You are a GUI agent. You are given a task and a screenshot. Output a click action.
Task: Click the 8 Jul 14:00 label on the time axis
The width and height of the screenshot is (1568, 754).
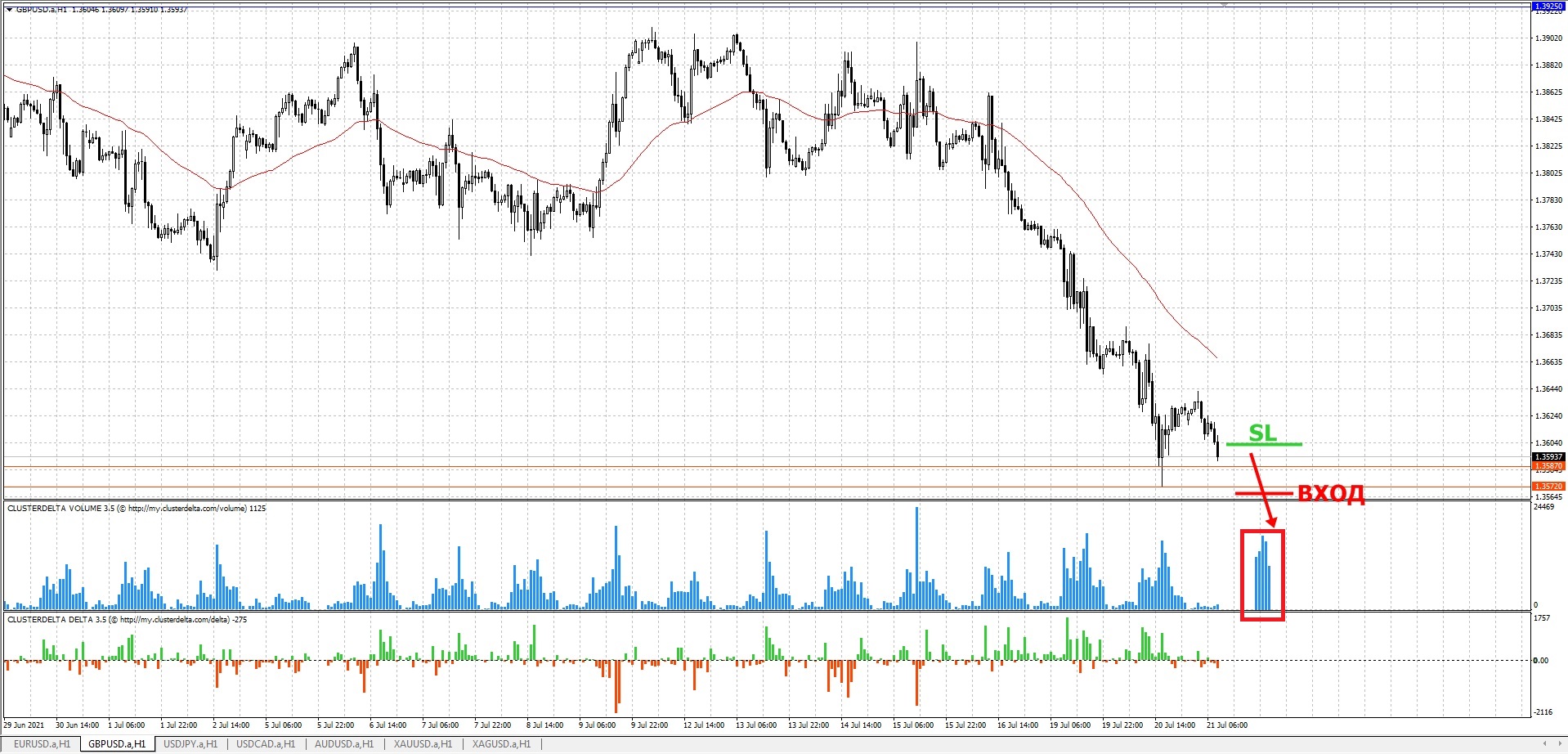[x=545, y=725]
